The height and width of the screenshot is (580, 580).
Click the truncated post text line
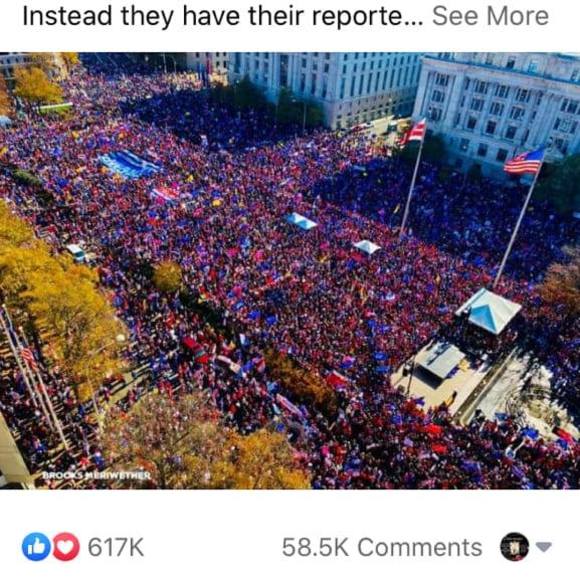(x=223, y=16)
